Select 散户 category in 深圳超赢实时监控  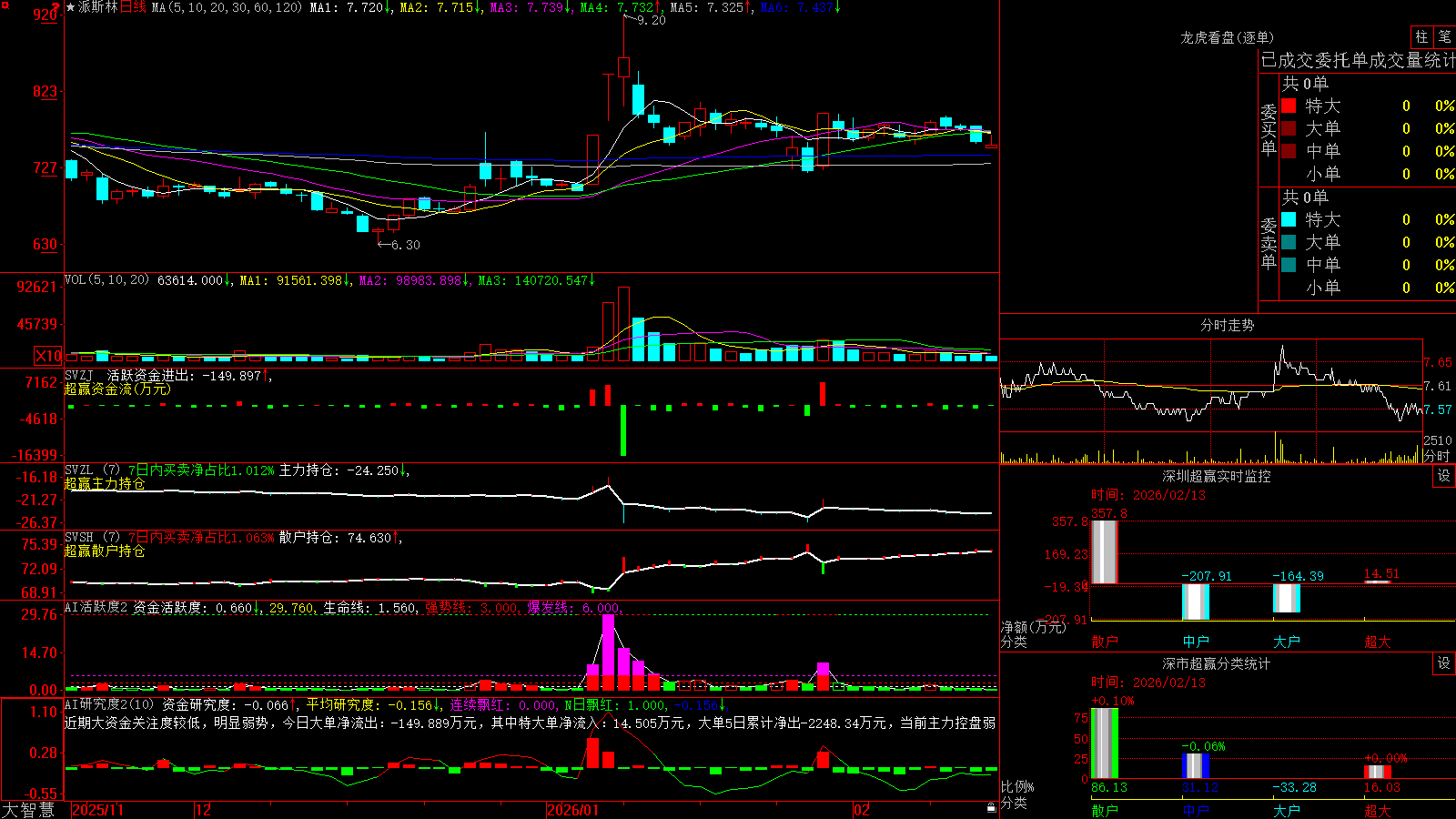click(1105, 642)
